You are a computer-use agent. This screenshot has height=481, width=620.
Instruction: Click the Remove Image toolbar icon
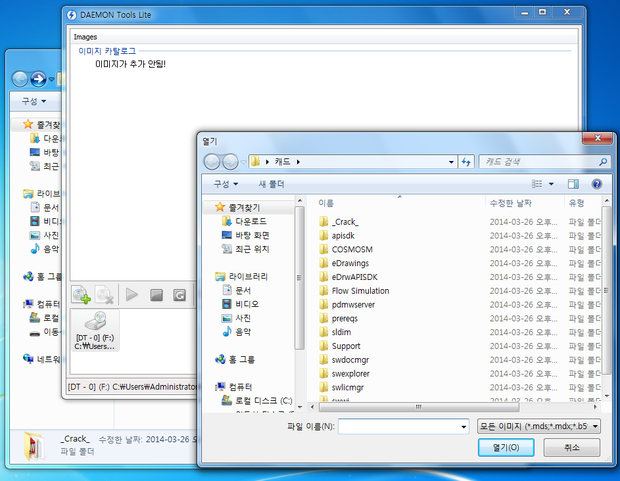tap(105, 295)
